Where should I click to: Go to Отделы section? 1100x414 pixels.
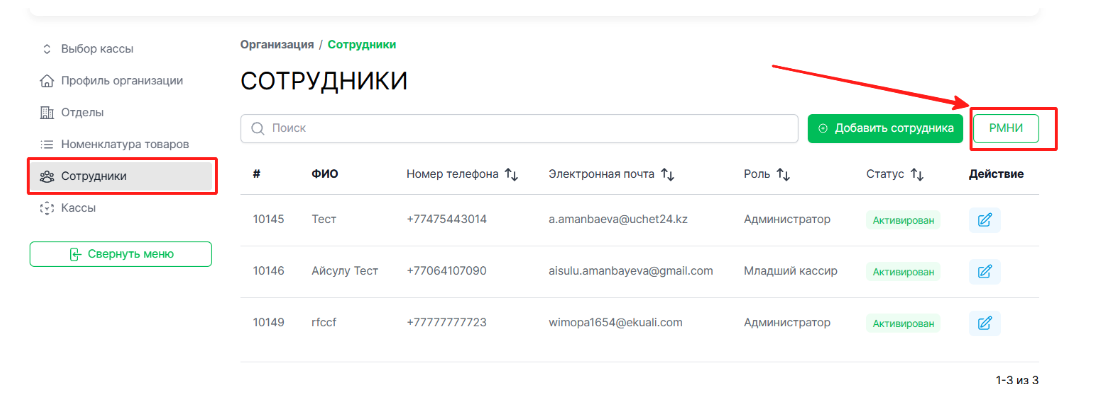click(82, 112)
